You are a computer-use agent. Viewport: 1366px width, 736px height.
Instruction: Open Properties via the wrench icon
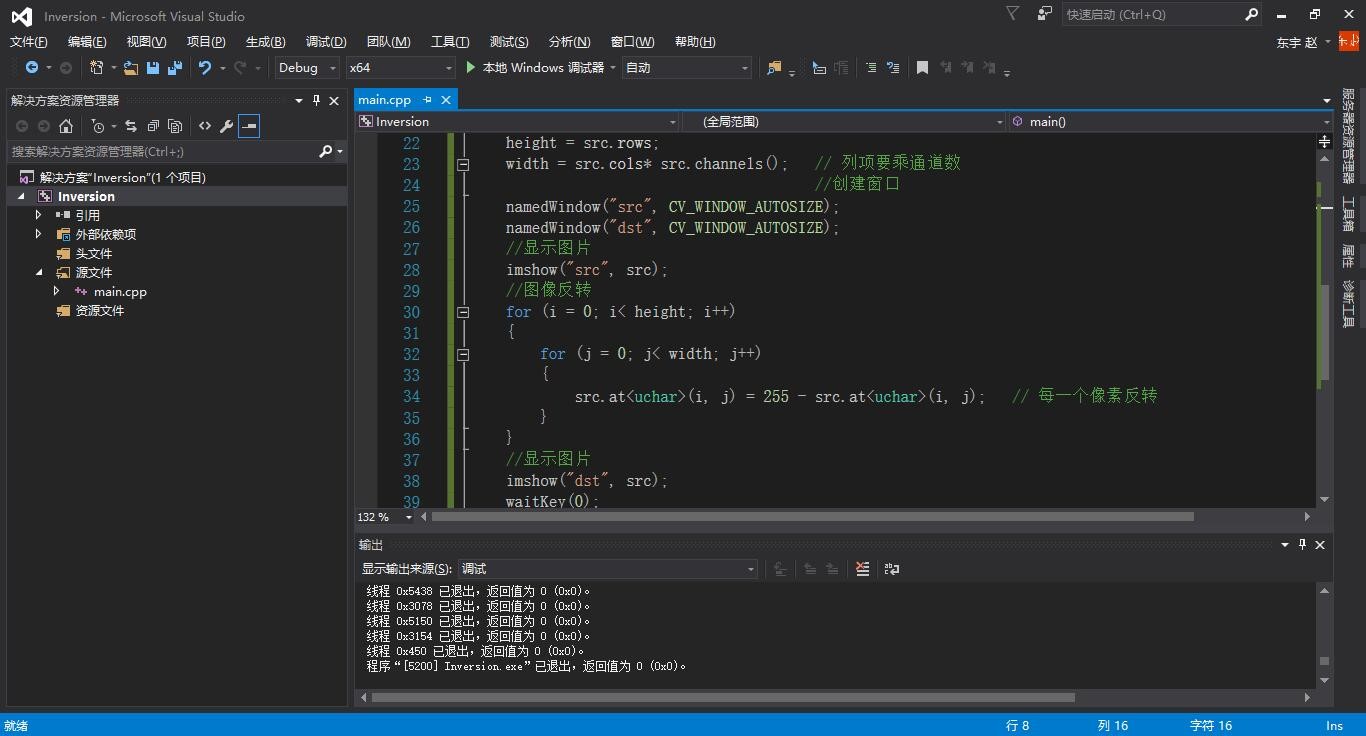(227, 126)
